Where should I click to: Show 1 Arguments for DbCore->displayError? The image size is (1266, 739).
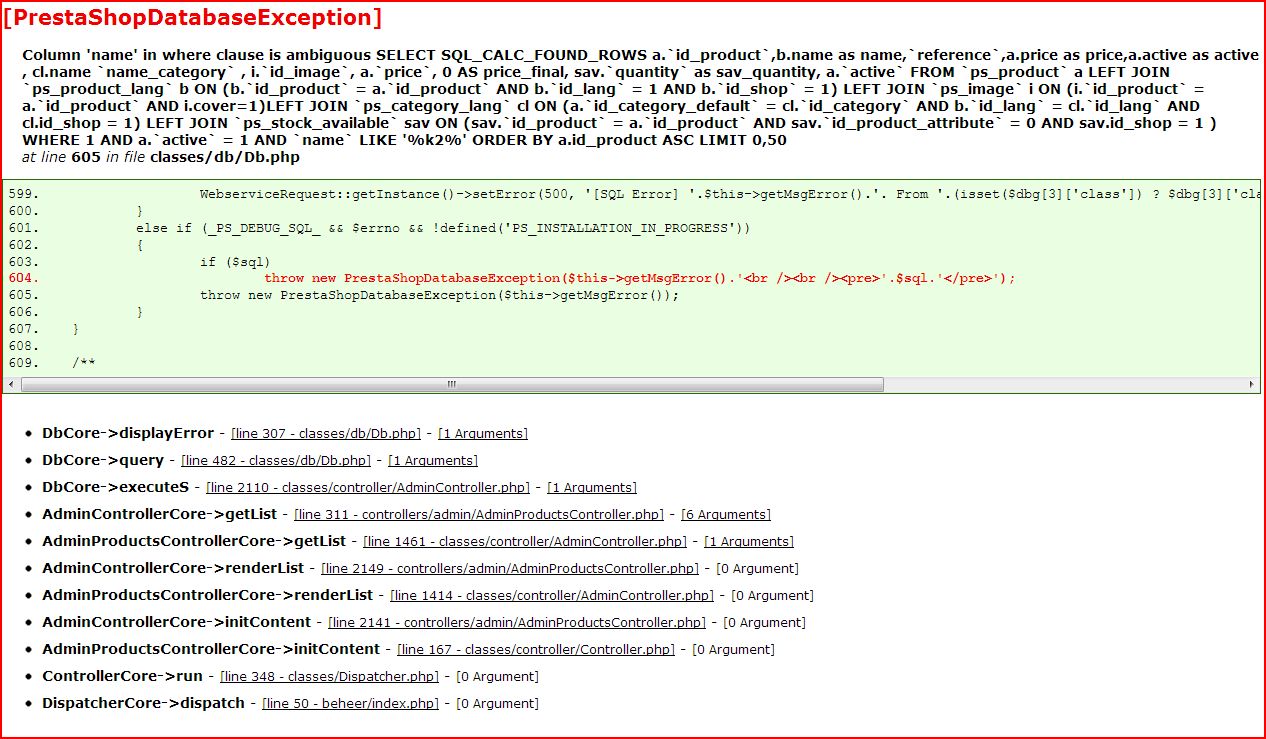(x=483, y=434)
